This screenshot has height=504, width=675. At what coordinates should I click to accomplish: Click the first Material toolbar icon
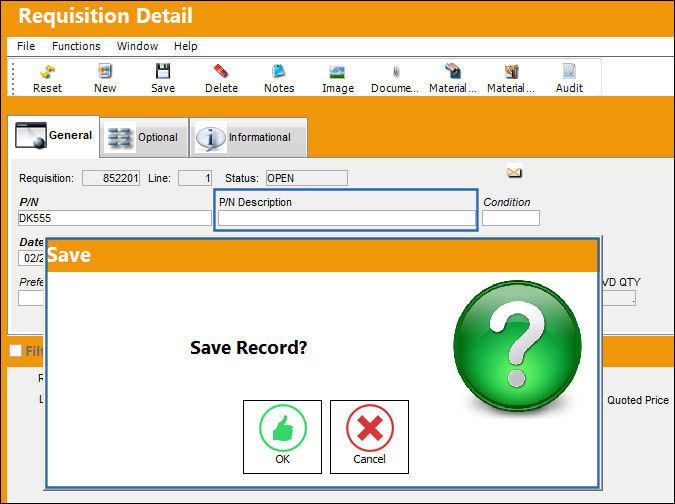click(x=453, y=78)
